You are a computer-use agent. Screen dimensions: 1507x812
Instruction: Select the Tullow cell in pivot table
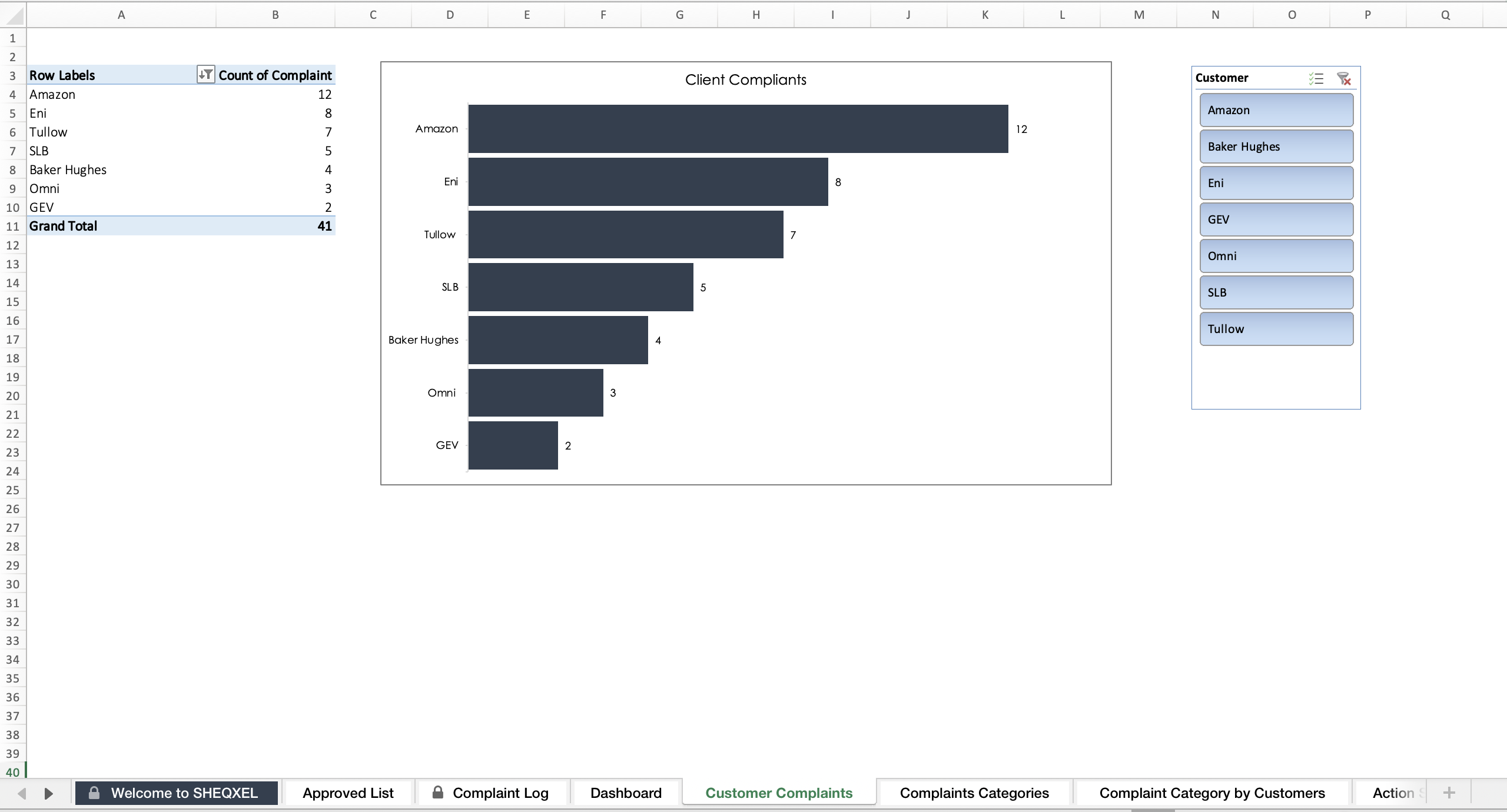(x=121, y=132)
